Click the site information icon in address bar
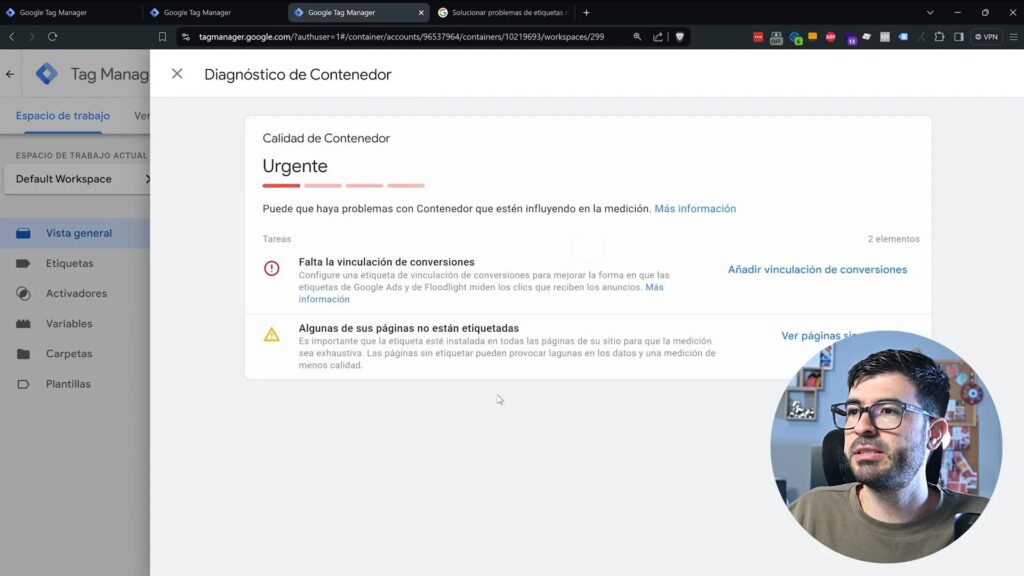The width and height of the screenshot is (1024, 576). pyautogui.click(x=186, y=37)
